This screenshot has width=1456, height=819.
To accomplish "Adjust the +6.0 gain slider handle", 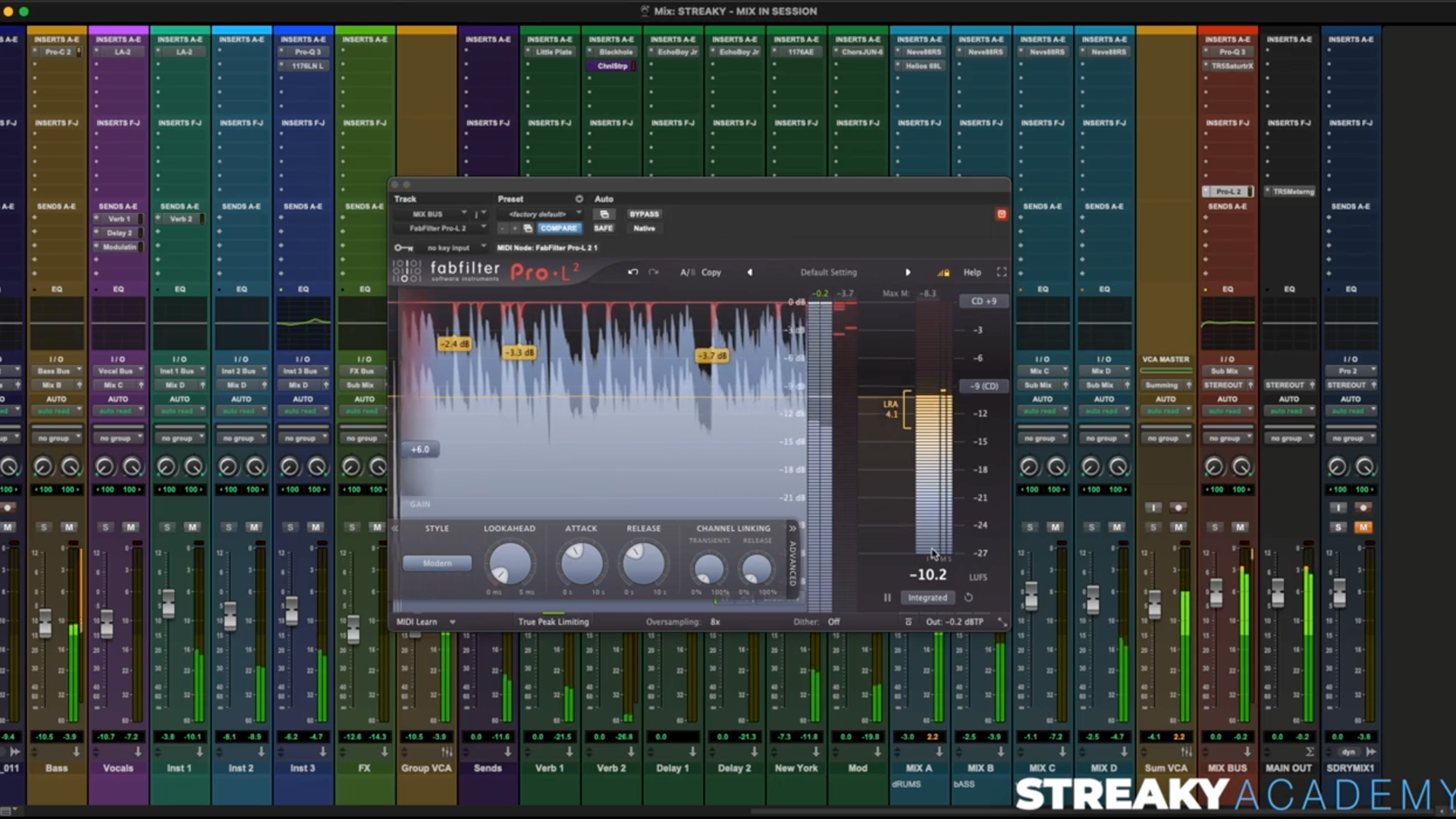I will 420,450.
